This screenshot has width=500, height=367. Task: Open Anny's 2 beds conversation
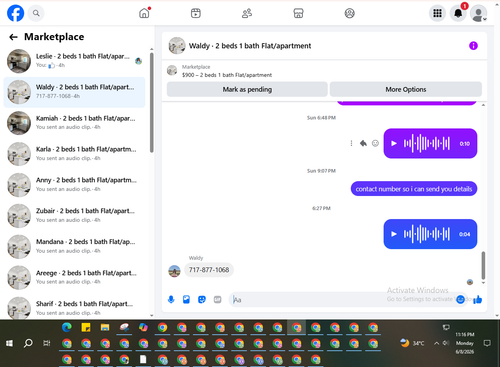pyautogui.click(x=75, y=185)
